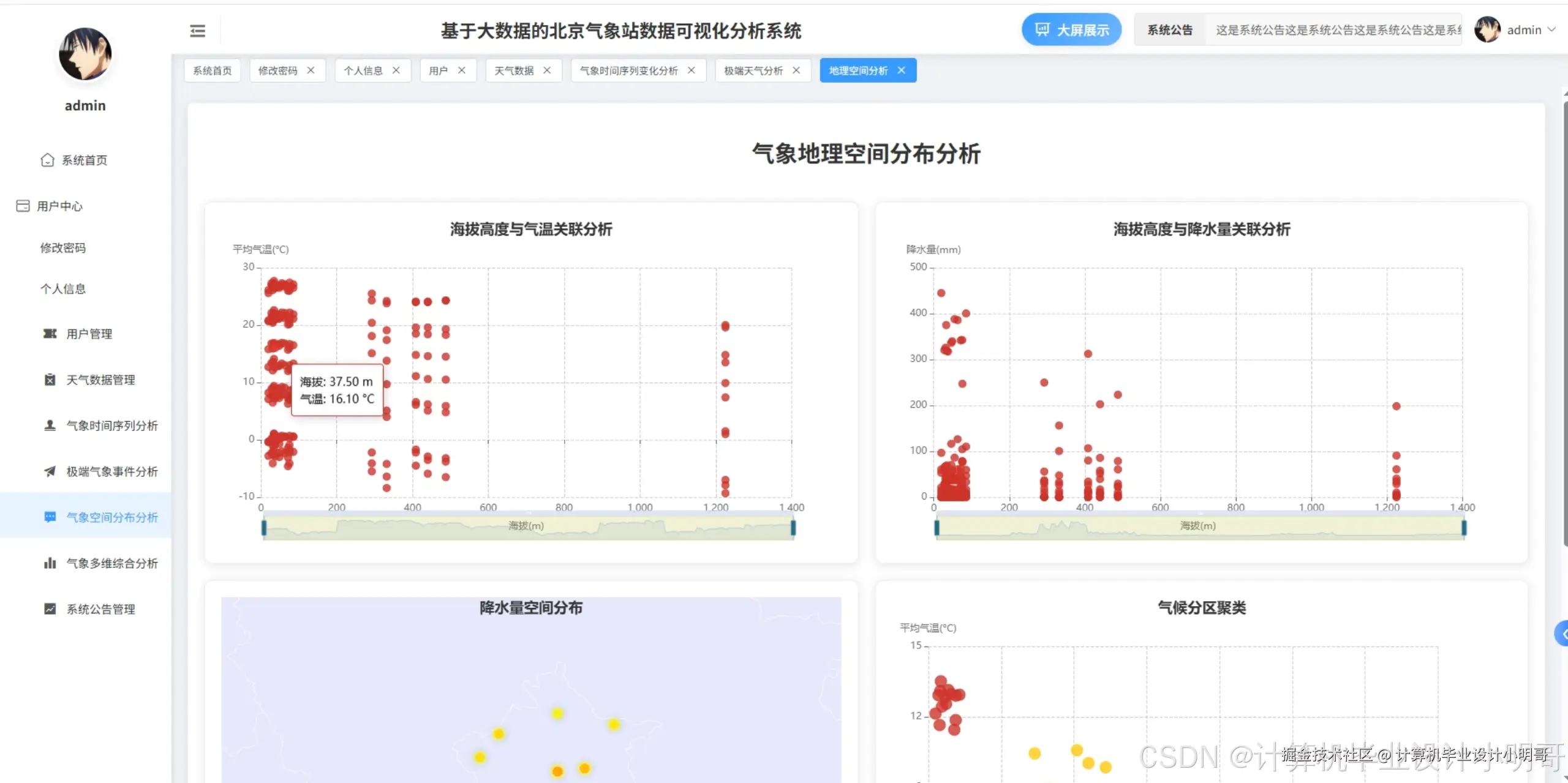This screenshot has width=1568, height=783.
Task: Click the 用户管理 user management icon
Action: click(50, 334)
